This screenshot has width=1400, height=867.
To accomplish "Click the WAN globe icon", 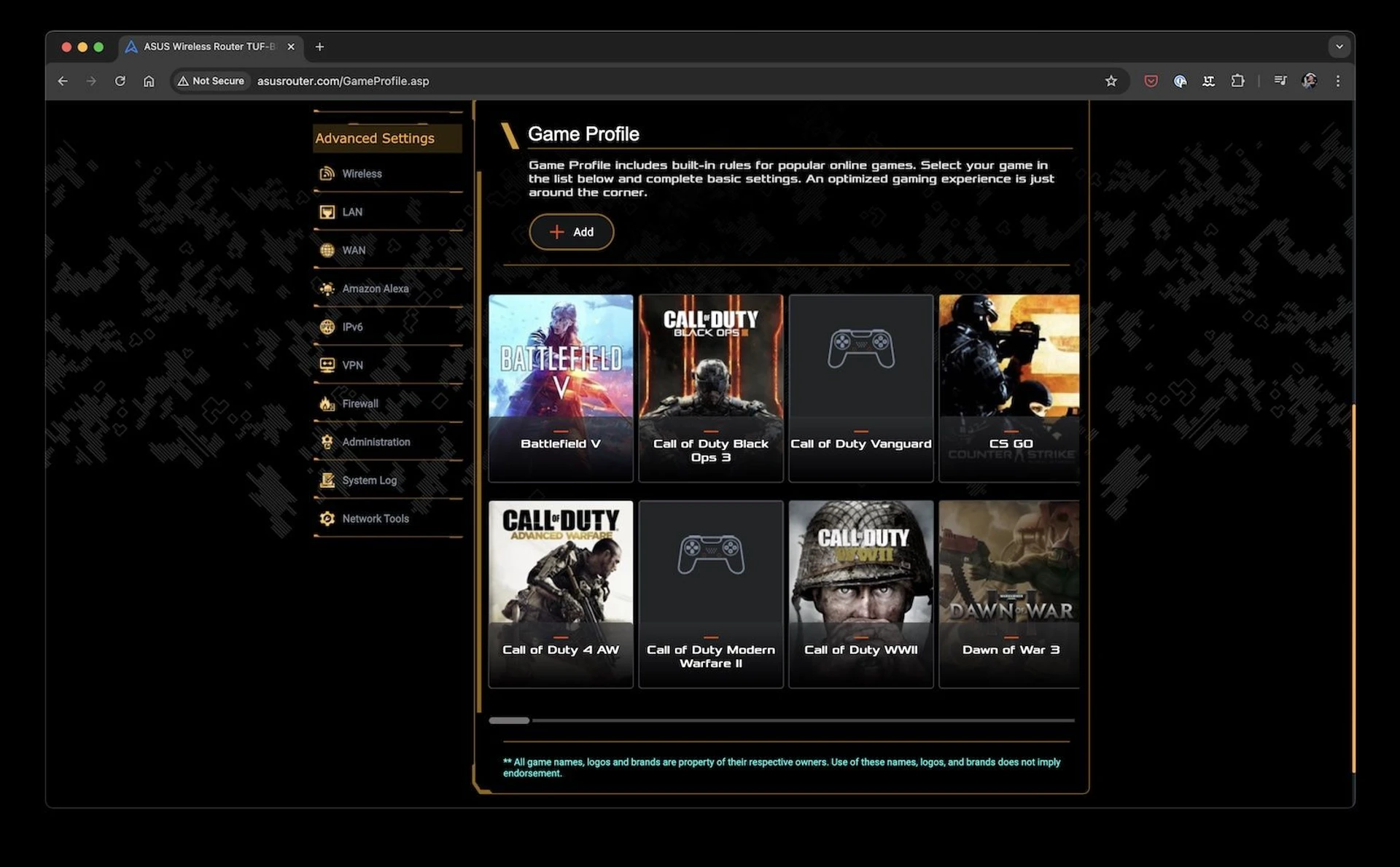I will click(327, 250).
